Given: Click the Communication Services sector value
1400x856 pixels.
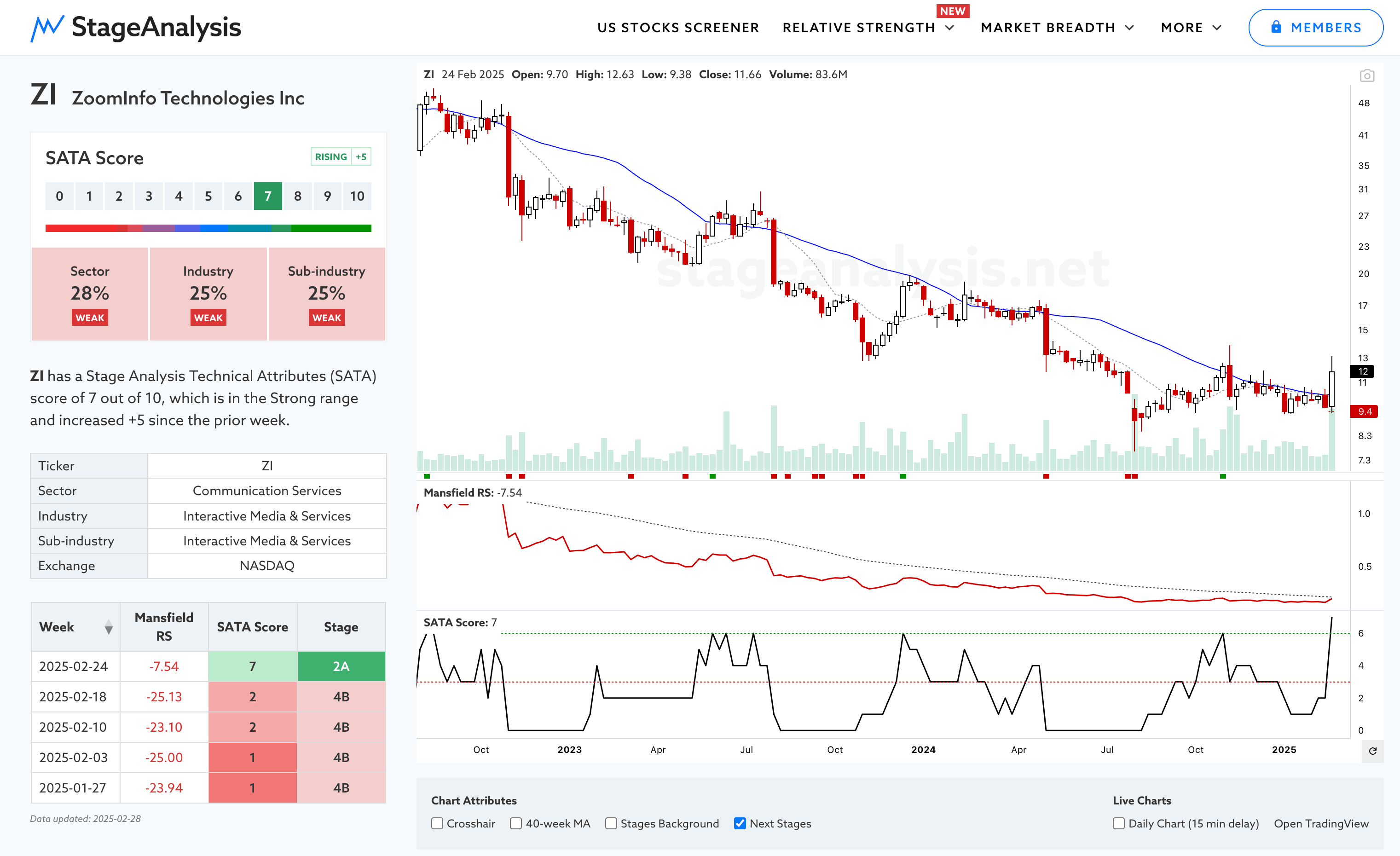Looking at the screenshot, I should 267,491.
